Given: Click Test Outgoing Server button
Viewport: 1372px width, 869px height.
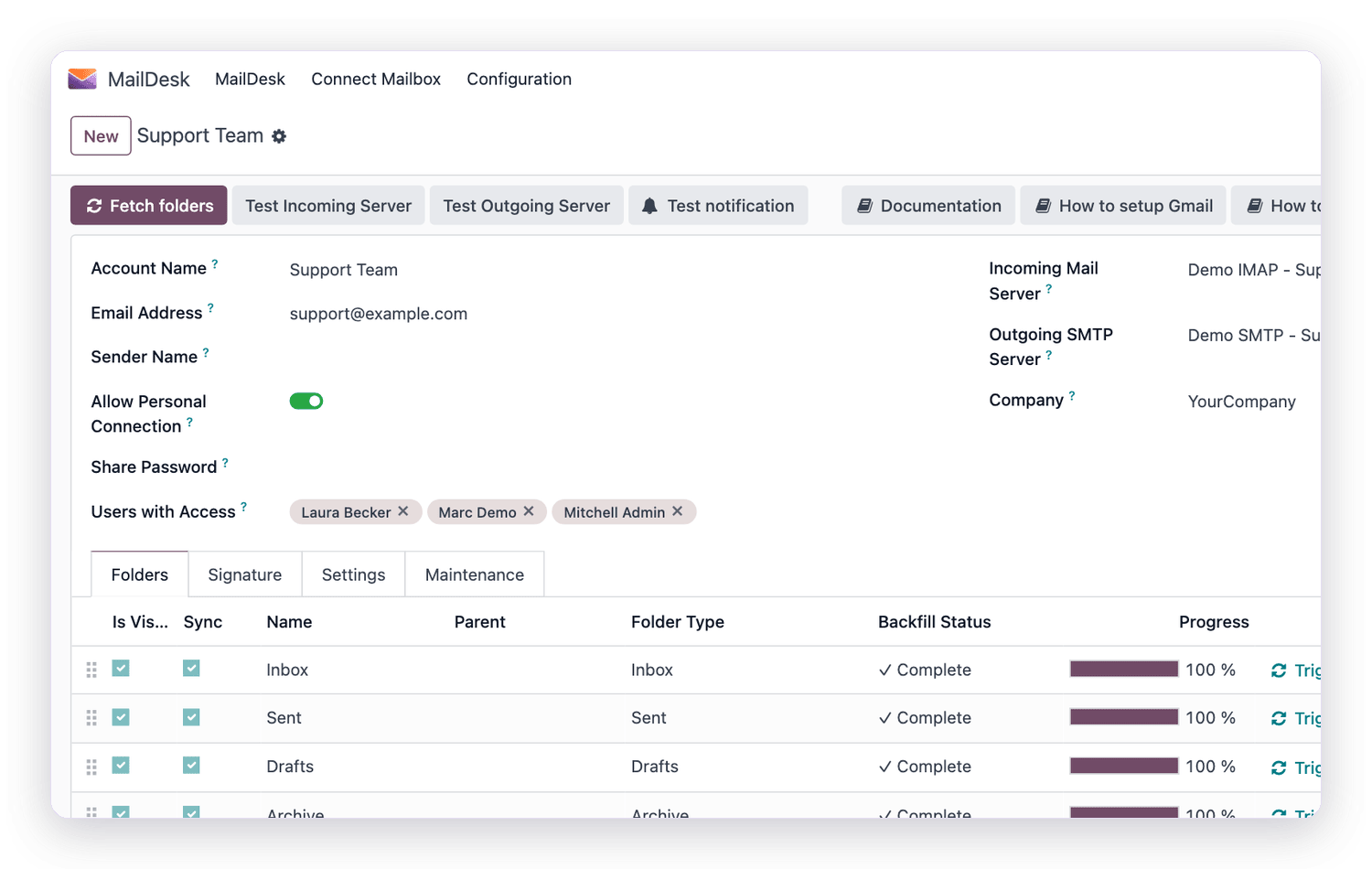Looking at the screenshot, I should pyautogui.click(x=527, y=206).
